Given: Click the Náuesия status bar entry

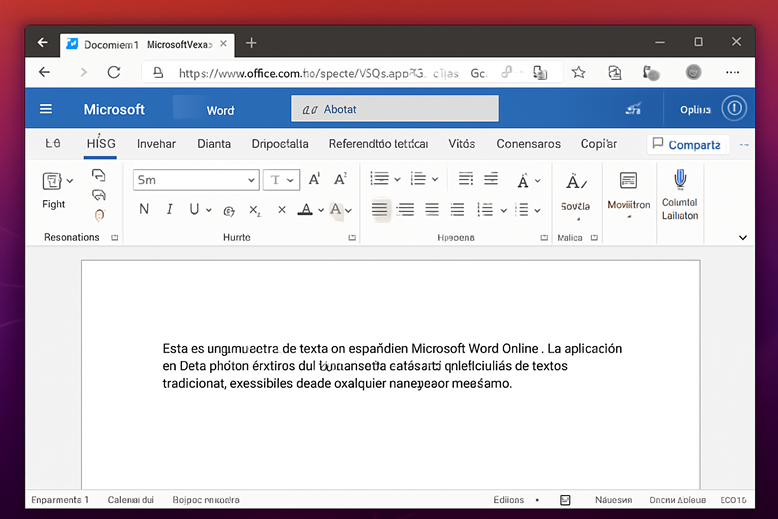Looking at the screenshot, I should point(613,500).
